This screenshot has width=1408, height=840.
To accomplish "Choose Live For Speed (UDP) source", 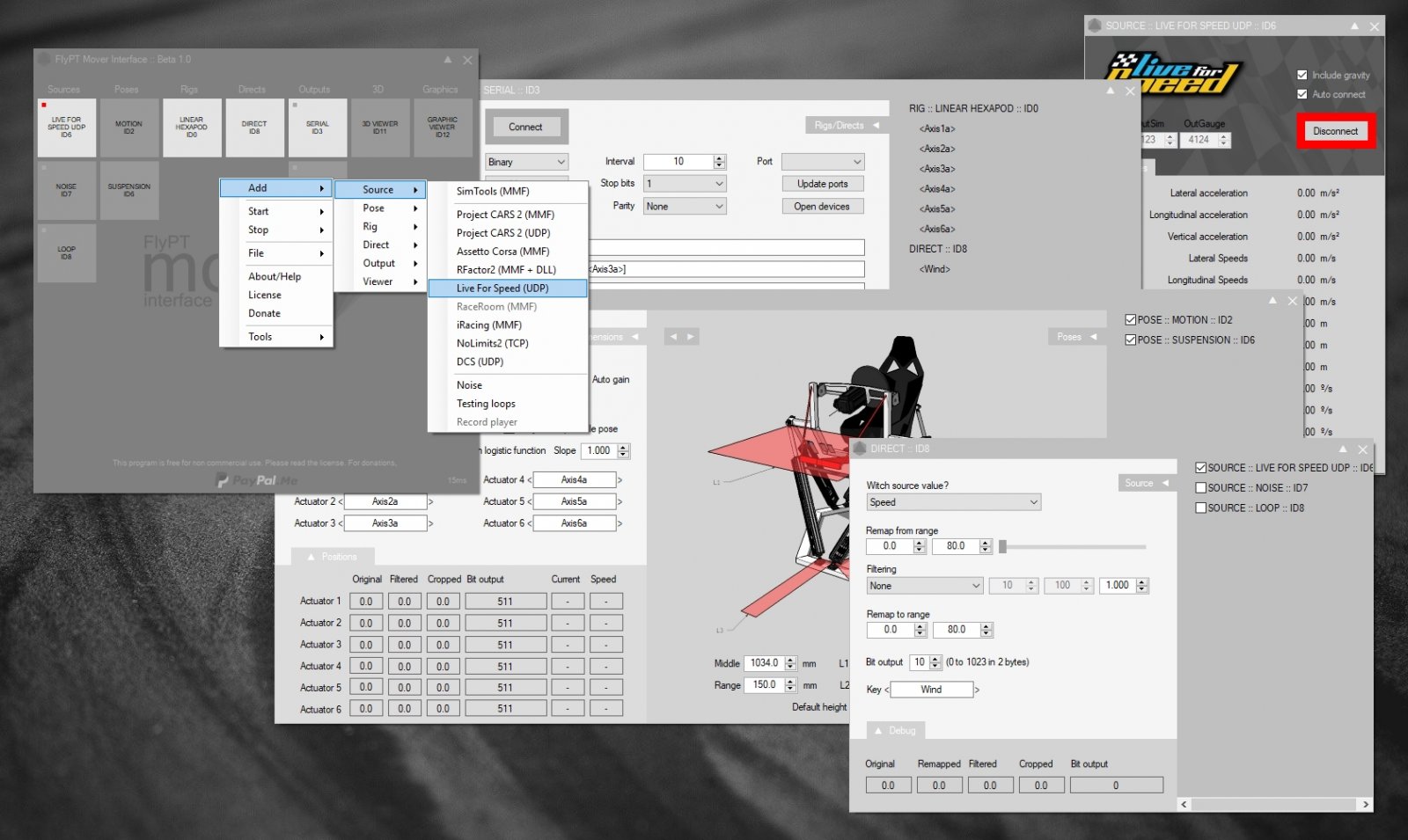I will [x=508, y=289].
